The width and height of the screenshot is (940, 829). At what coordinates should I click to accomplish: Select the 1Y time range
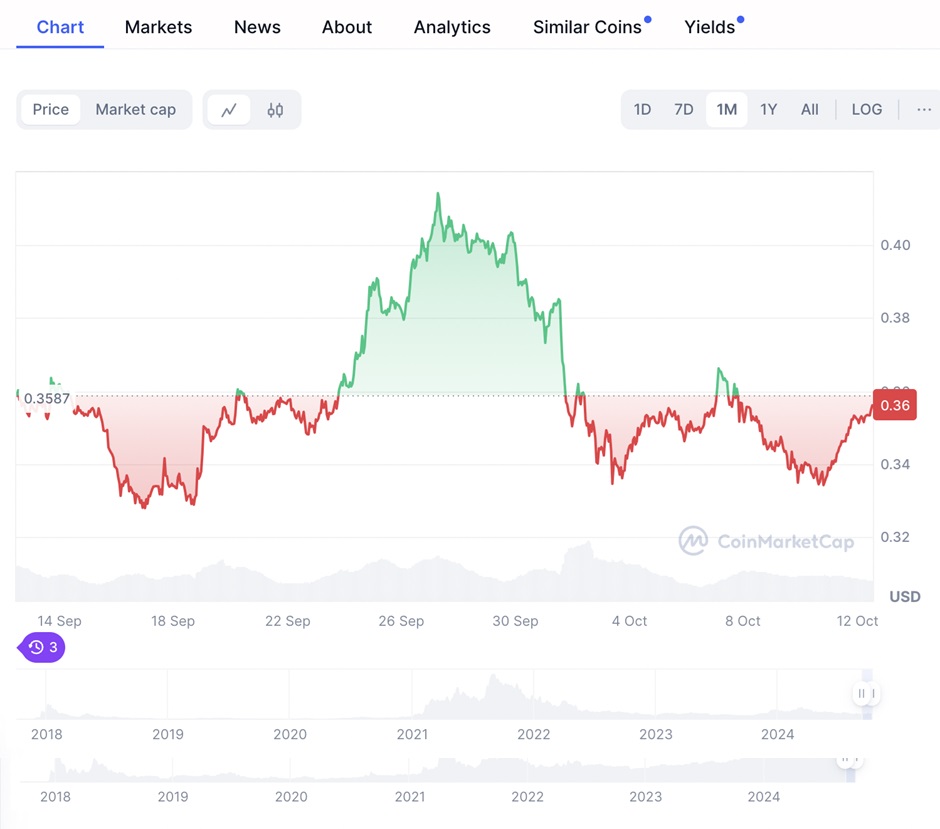(768, 109)
